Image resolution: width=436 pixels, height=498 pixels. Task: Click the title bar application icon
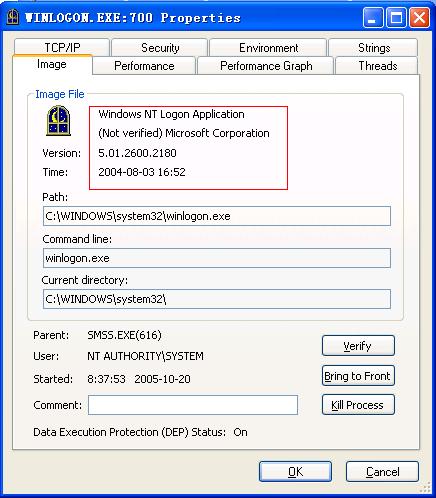point(13,17)
